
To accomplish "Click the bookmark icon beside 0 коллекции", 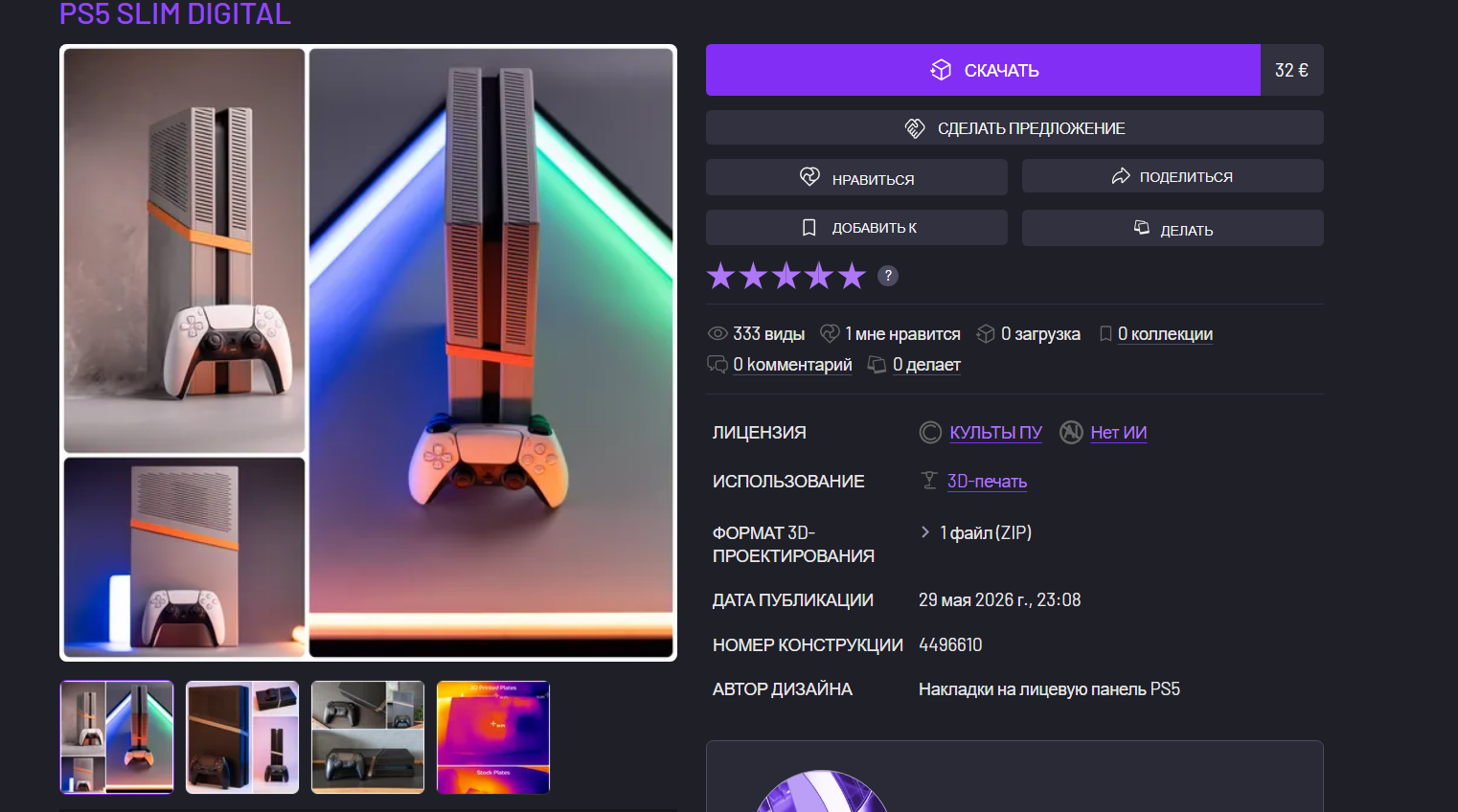I will (x=1105, y=333).
